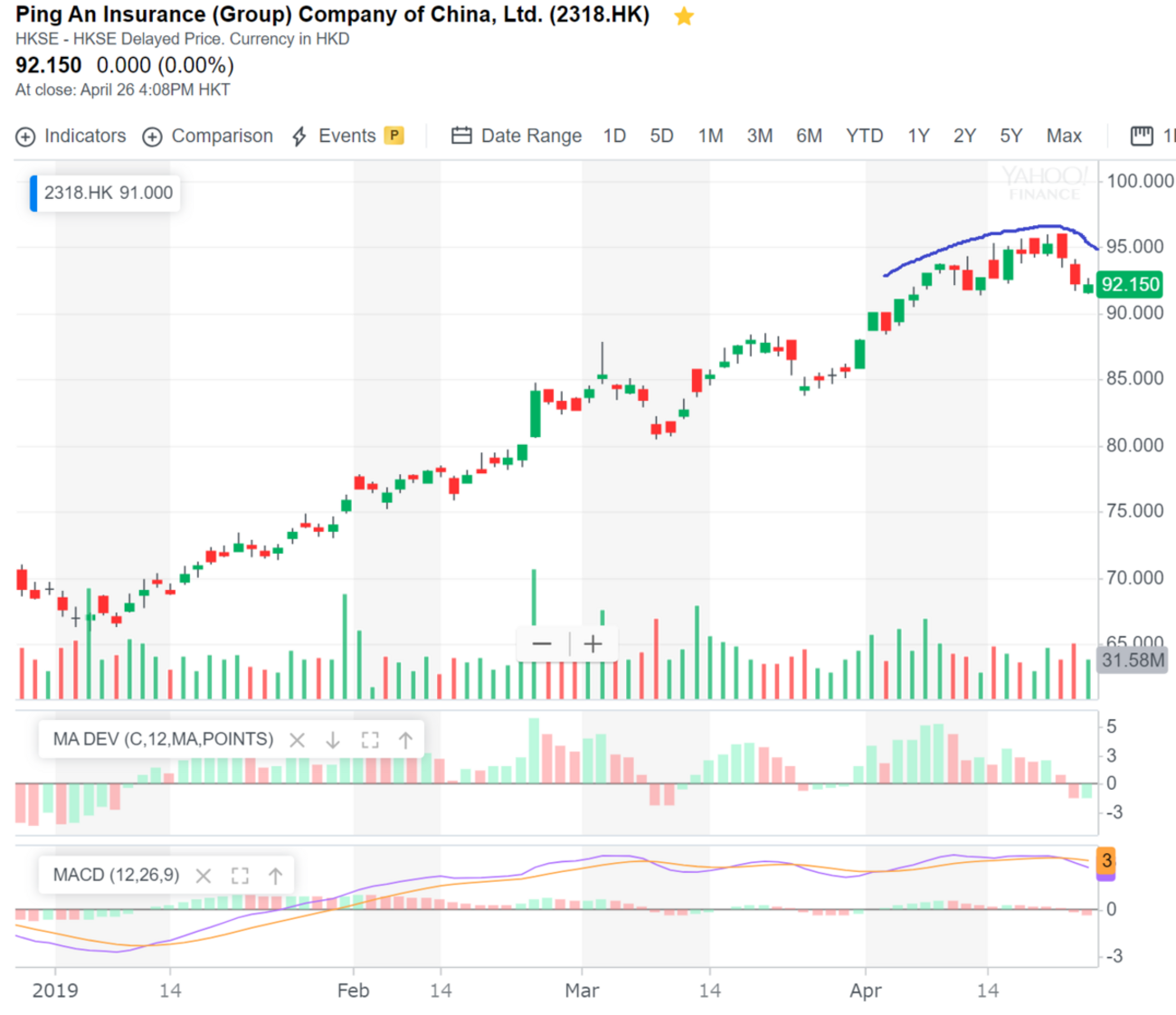This screenshot has height=1015, width=1176.
Task: Select the 6M time range
Action: click(x=809, y=136)
